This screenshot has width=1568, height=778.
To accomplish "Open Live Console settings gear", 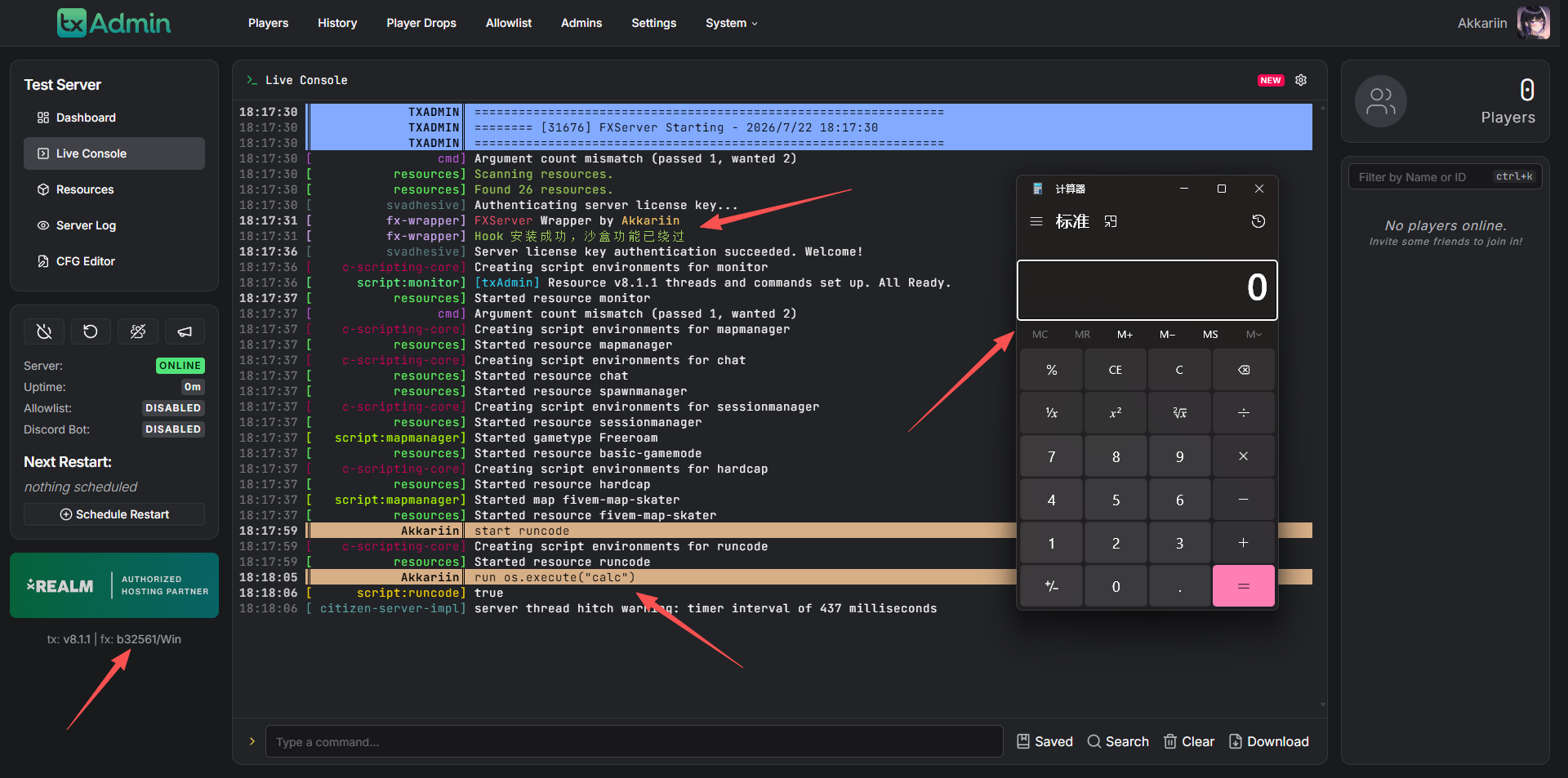I will [1301, 80].
